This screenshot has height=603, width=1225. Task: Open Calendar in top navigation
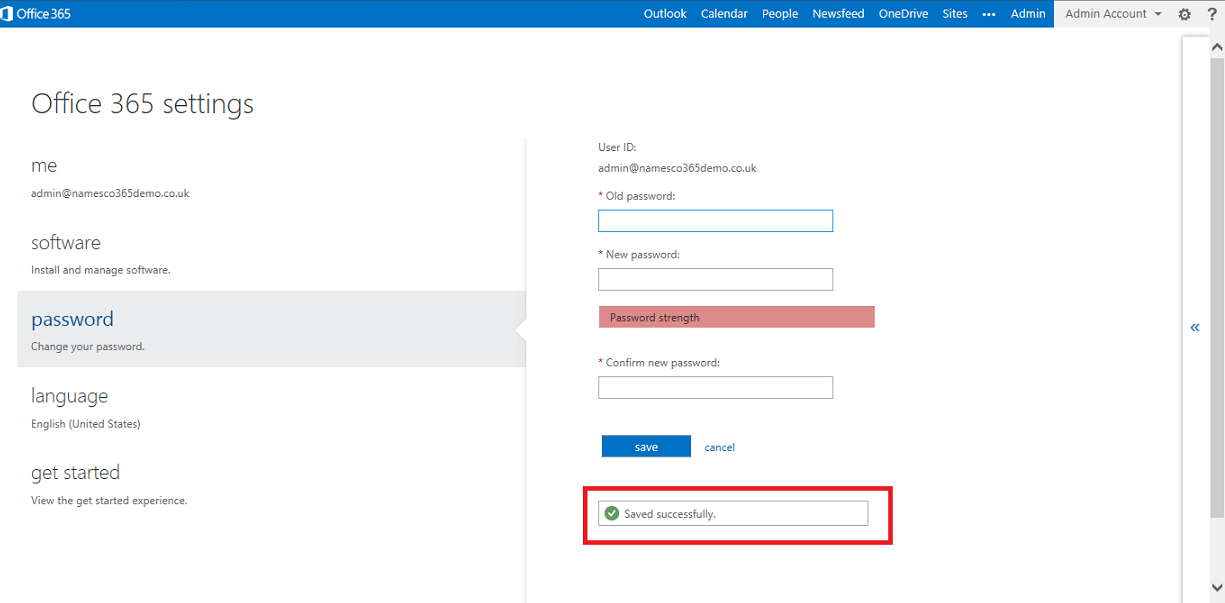(x=724, y=14)
